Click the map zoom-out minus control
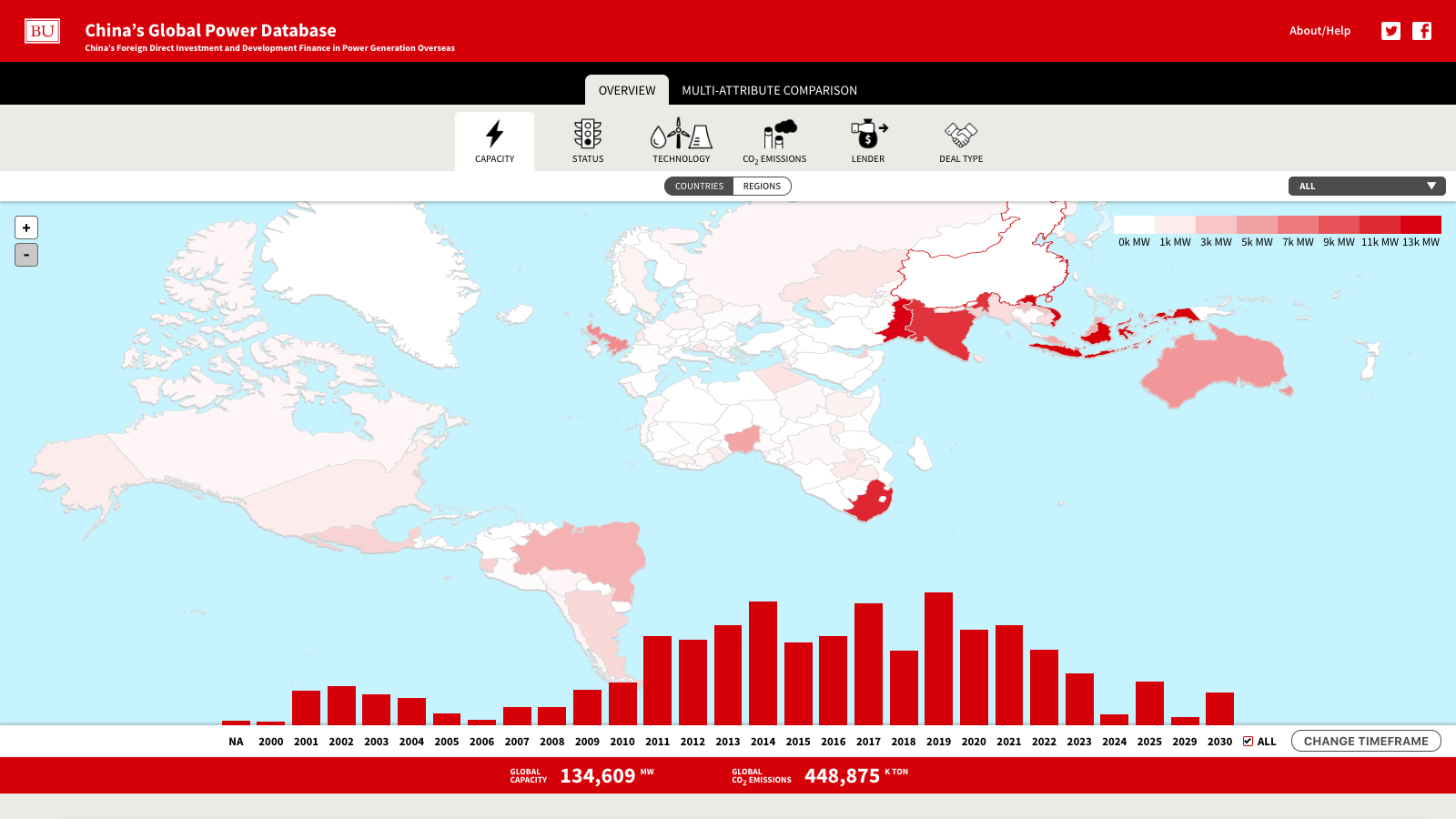This screenshot has height=819, width=1456. click(x=26, y=254)
